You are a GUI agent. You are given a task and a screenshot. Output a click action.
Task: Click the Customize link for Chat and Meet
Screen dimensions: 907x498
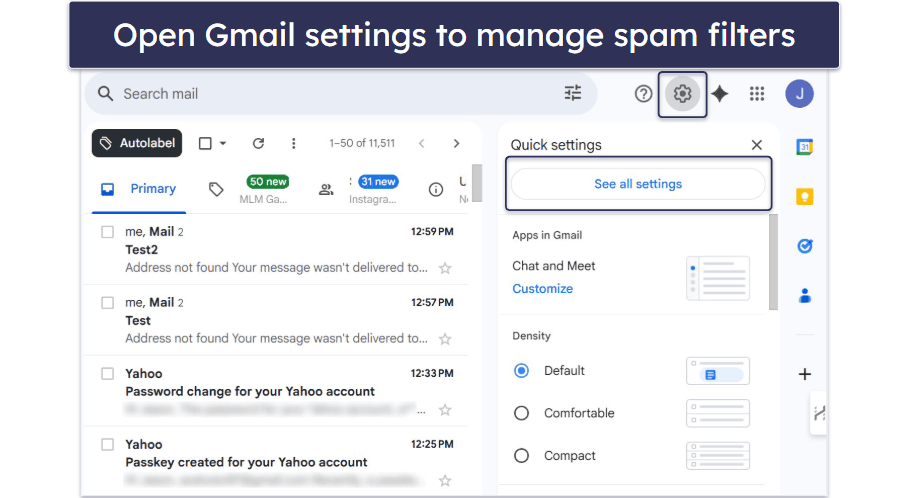(543, 289)
